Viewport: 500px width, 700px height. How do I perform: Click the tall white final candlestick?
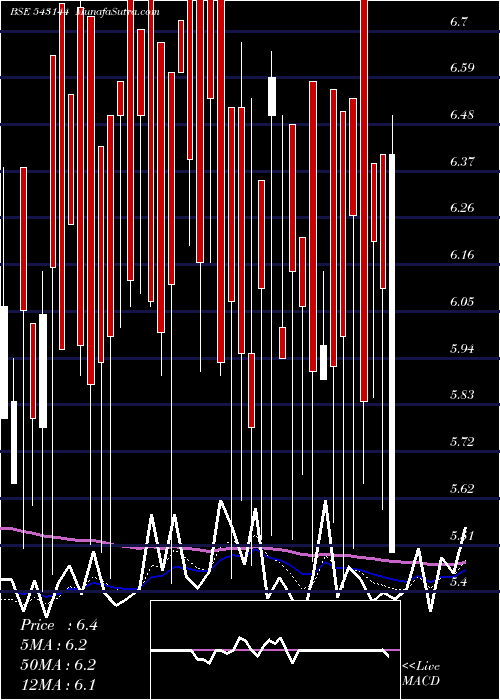click(392, 354)
